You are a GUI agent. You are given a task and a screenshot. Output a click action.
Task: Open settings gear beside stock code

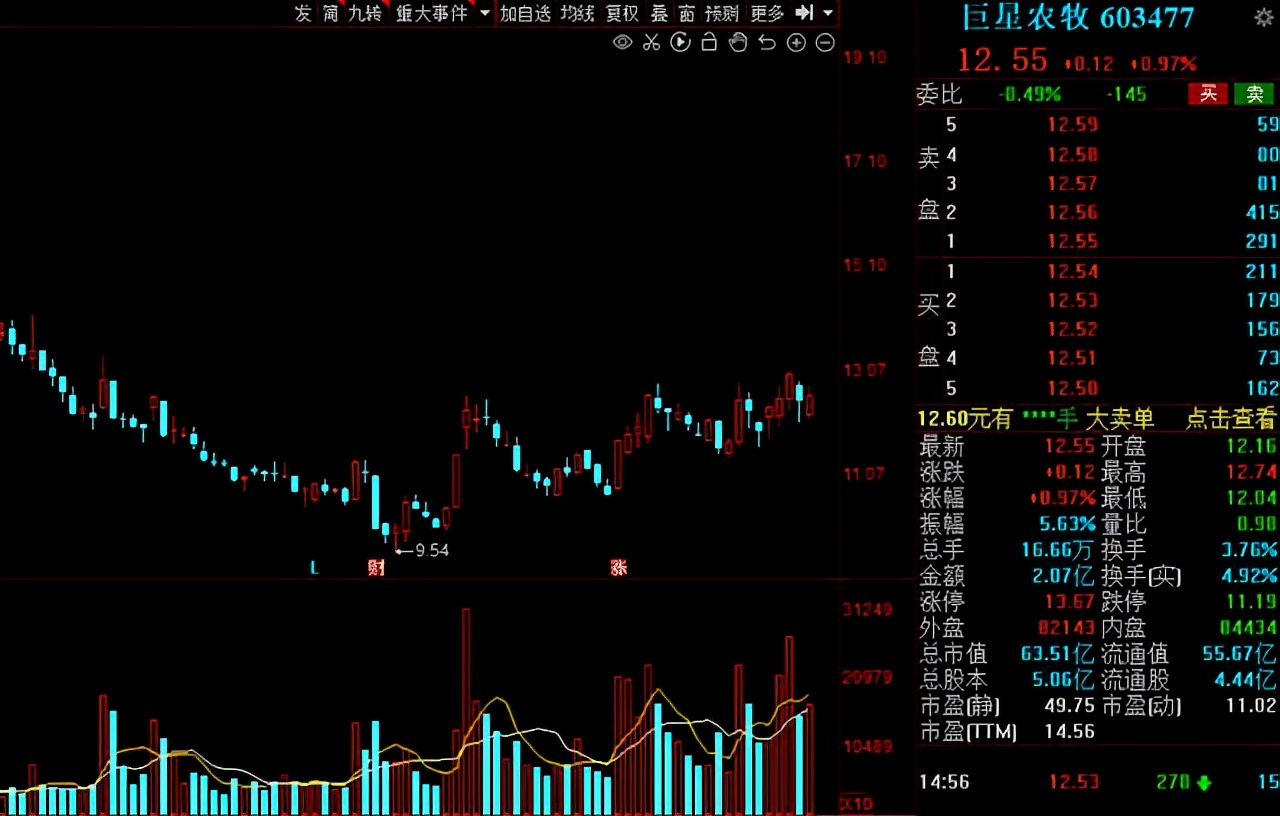click(1264, 17)
